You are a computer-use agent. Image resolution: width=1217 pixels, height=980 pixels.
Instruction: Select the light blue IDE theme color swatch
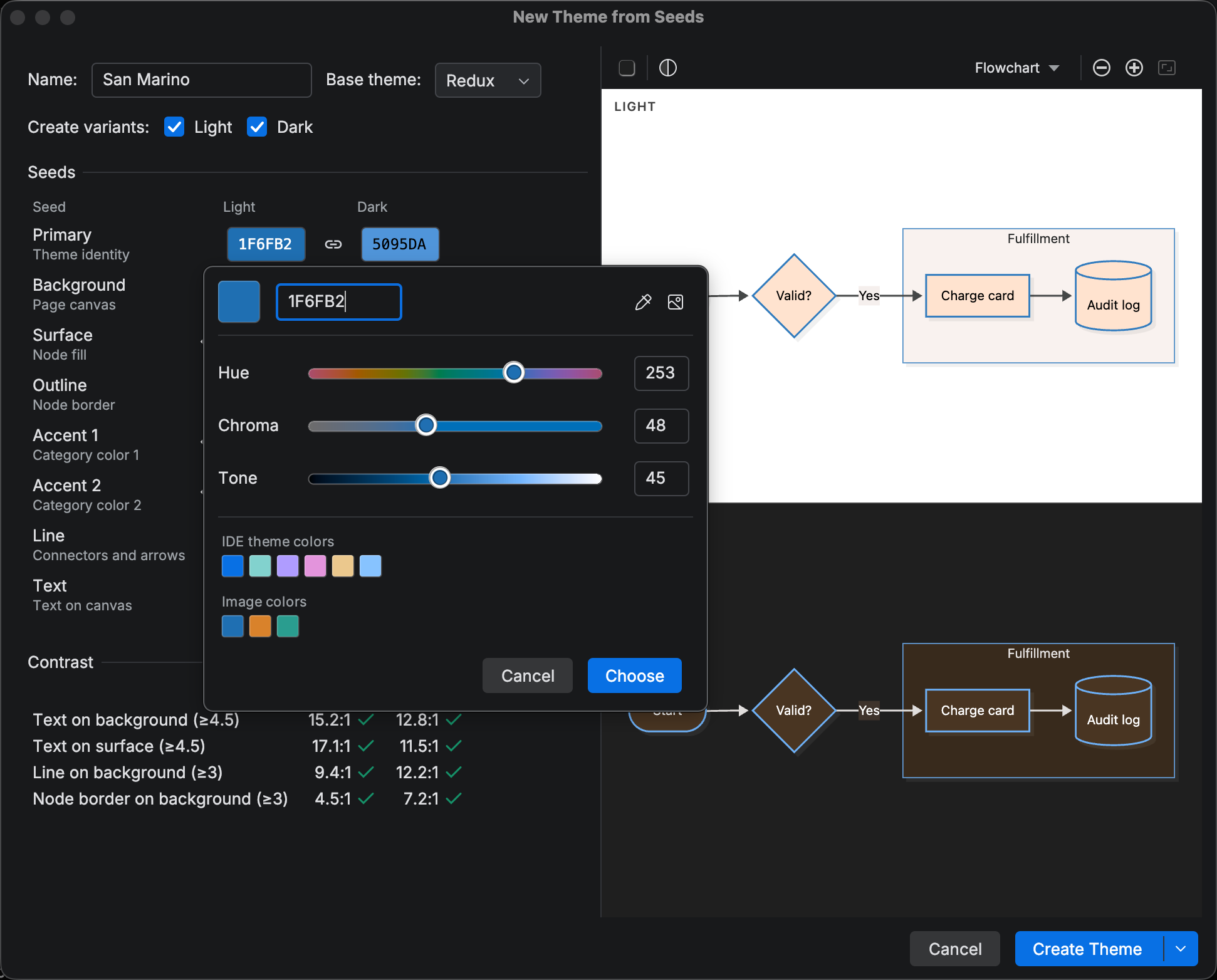coord(370,566)
